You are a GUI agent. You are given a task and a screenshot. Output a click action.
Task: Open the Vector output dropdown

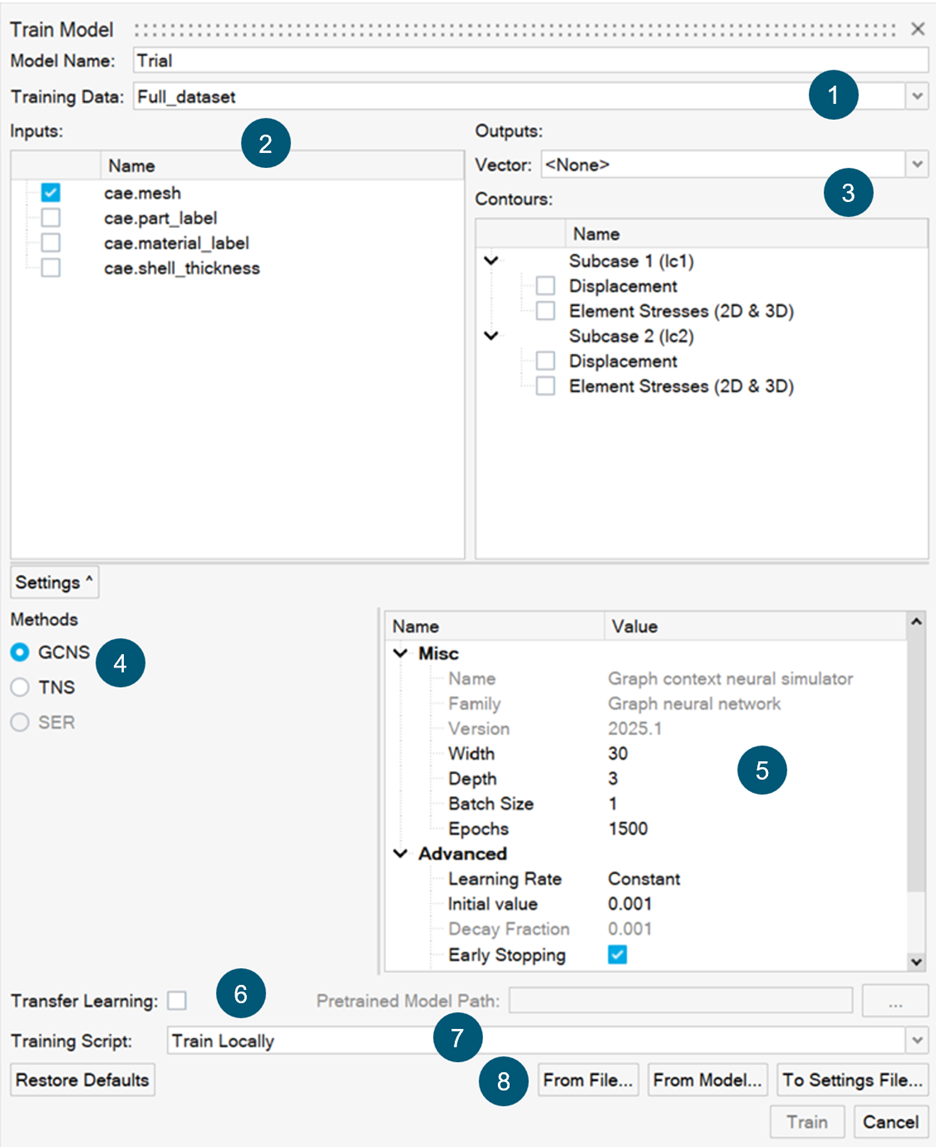[917, 165]
